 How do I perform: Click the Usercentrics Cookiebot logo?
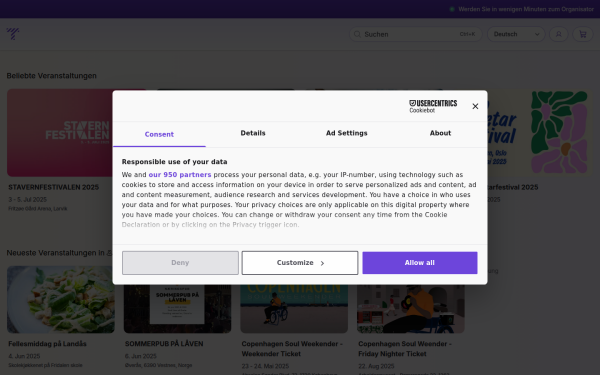click(x=433, y=106)
